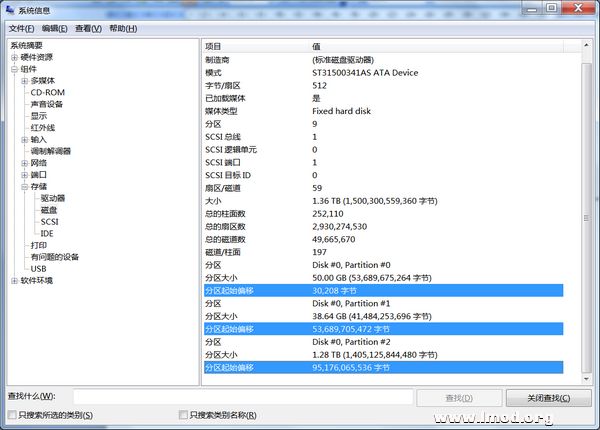This screenshot has height=430, width=600.
Task: Open the 查看(V) menu
Action: [x=88, y=29]
